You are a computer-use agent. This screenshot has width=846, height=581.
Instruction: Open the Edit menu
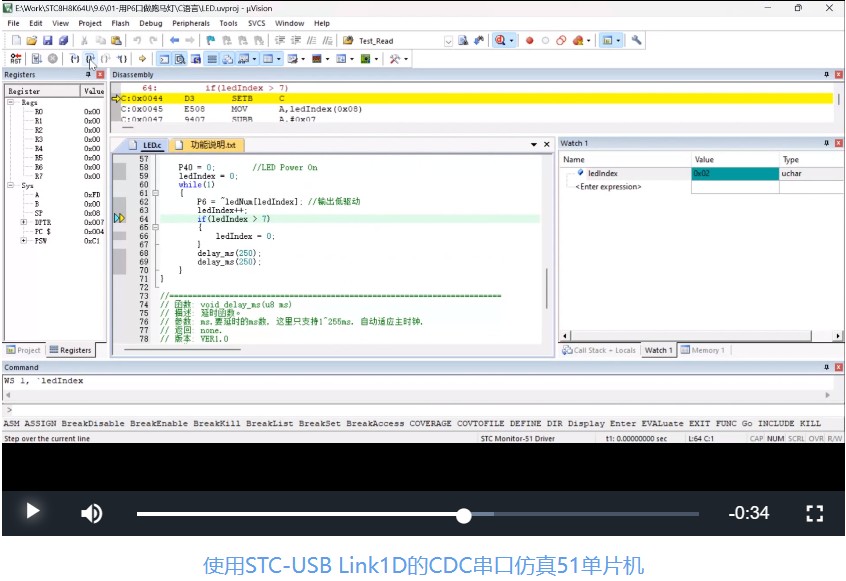pyautogui.click(x=36, y=23)
